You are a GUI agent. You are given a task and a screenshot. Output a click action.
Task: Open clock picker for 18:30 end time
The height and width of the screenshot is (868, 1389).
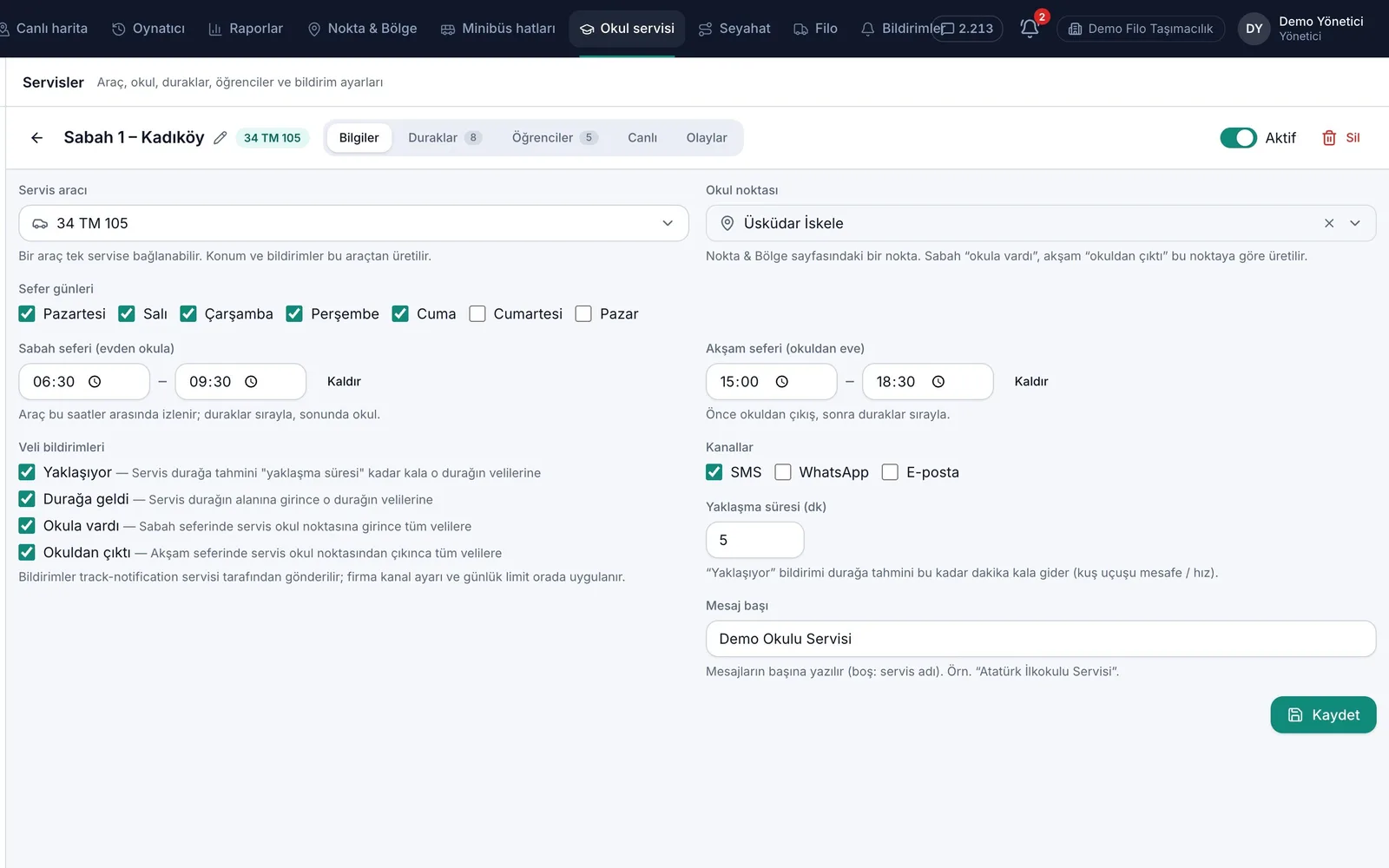click(x=938, y=382)
